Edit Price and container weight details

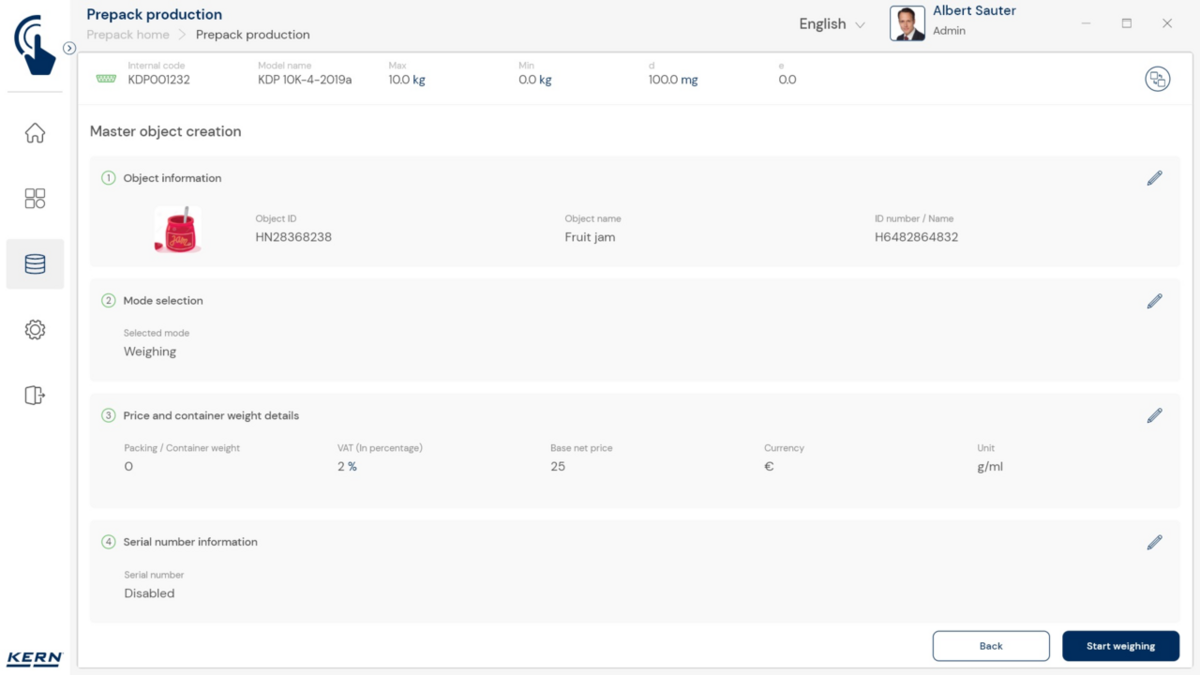1154,416
